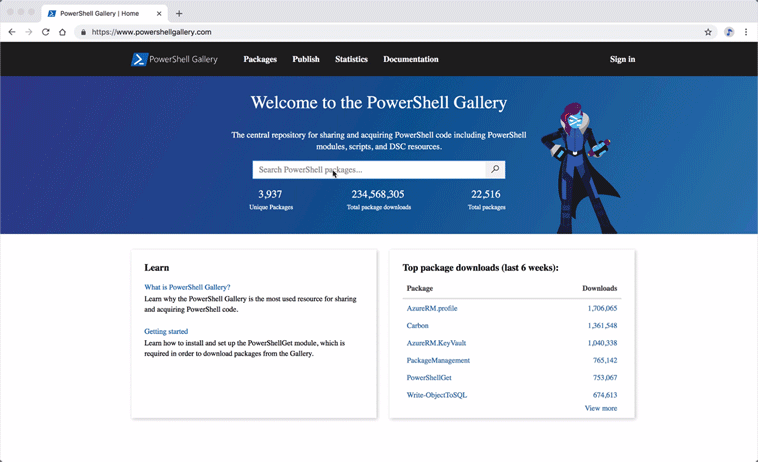Screen dimensions: 758x462
Task: Go to the browser home icon
Action: 62,32
